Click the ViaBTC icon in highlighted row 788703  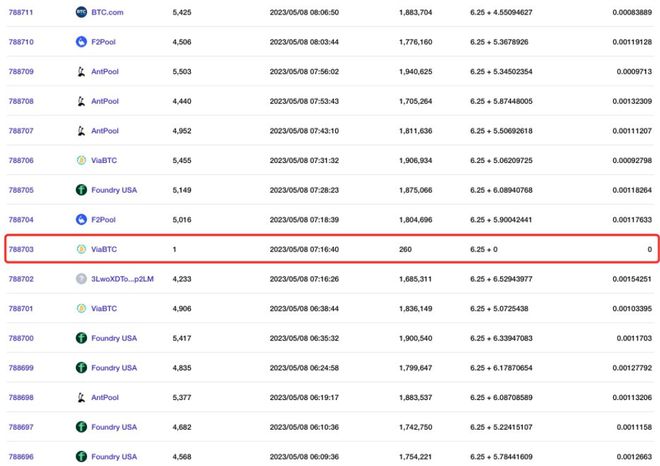tap(81, 249)
